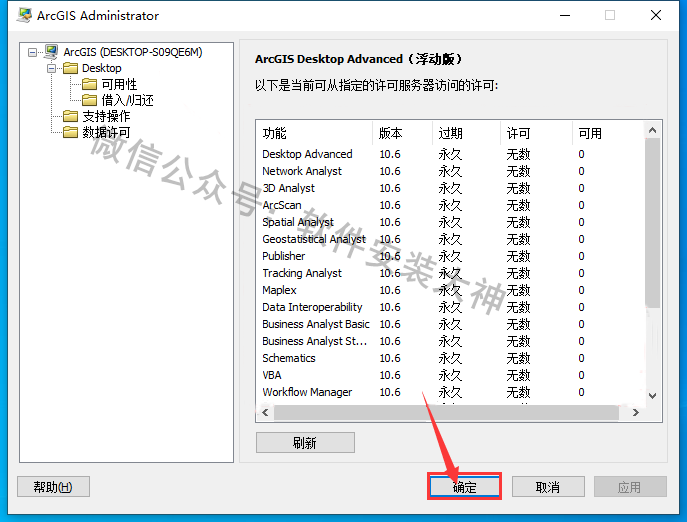Select the Desktop tree label
This screenshot has width=687, height=522.
click(102, 68)
